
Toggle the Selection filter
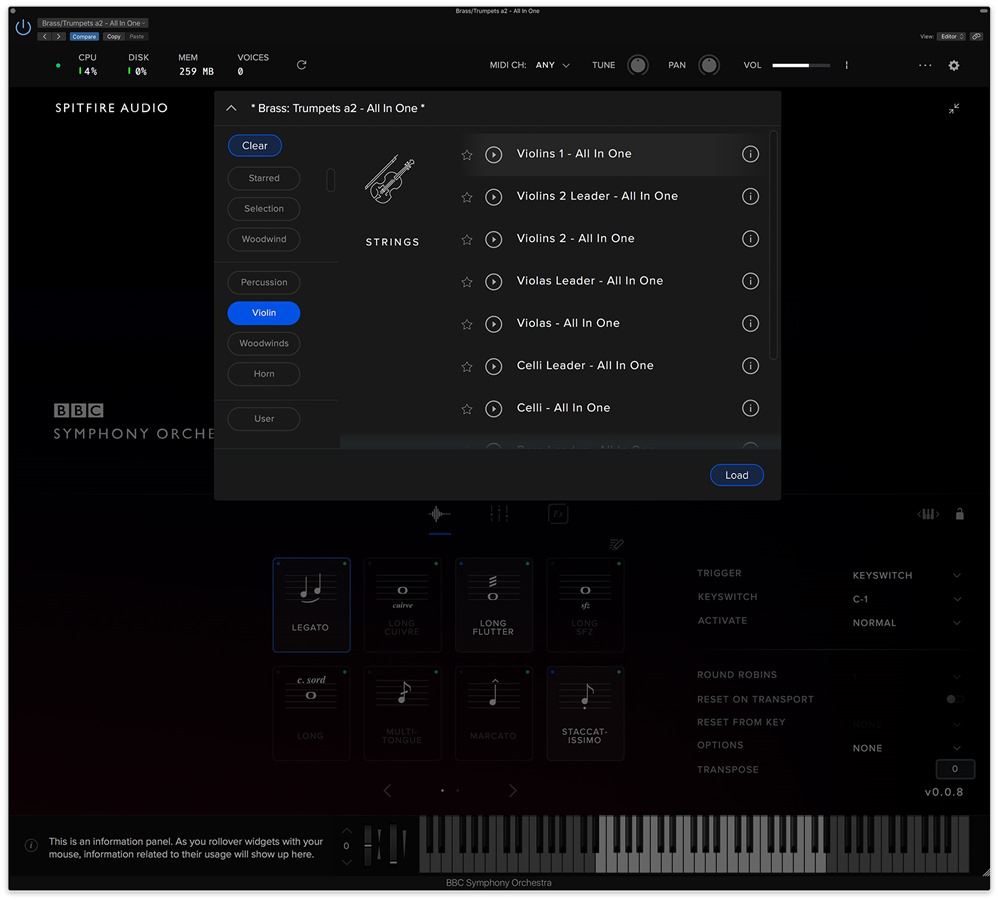(x=264, y=209)
